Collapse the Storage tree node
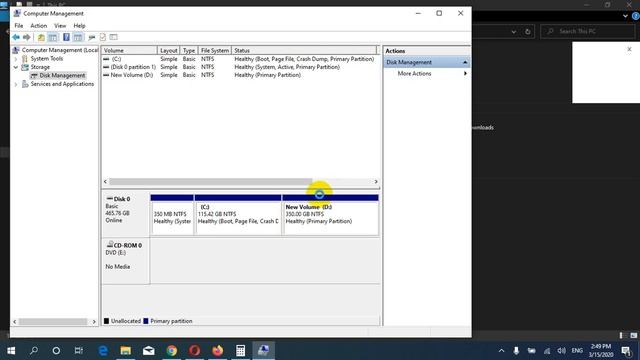Viewport: 640px width, 360px height. pos(16,67)
